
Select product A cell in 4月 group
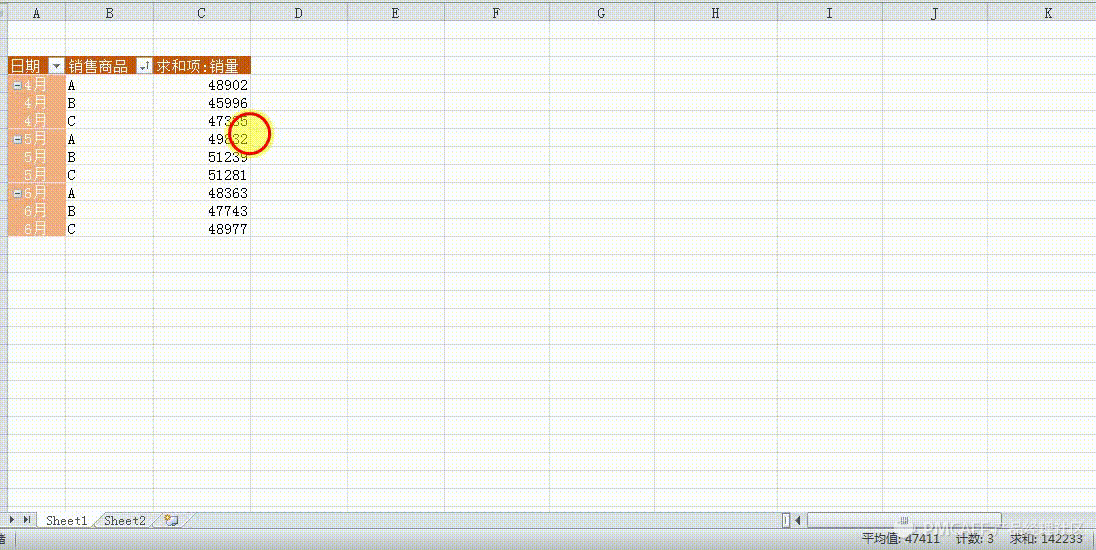(109, 85)
